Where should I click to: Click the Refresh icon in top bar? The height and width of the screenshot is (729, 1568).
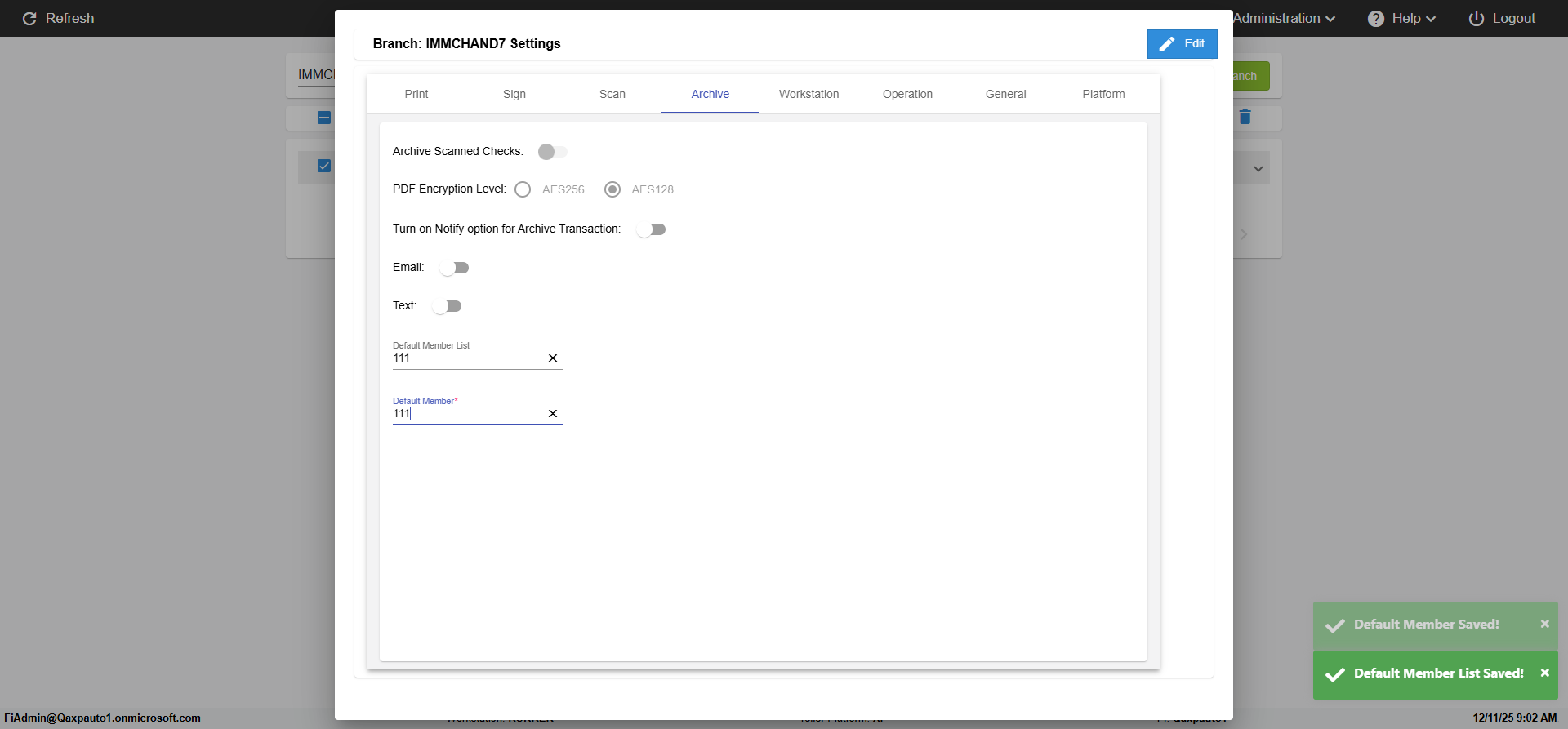[x=29, y=18]
